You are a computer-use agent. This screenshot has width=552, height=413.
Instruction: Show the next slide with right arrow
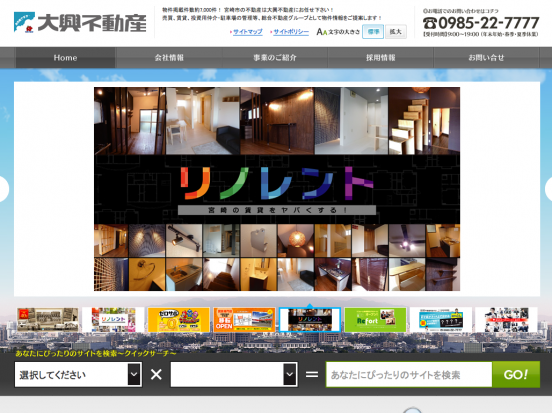coord(548,189)
